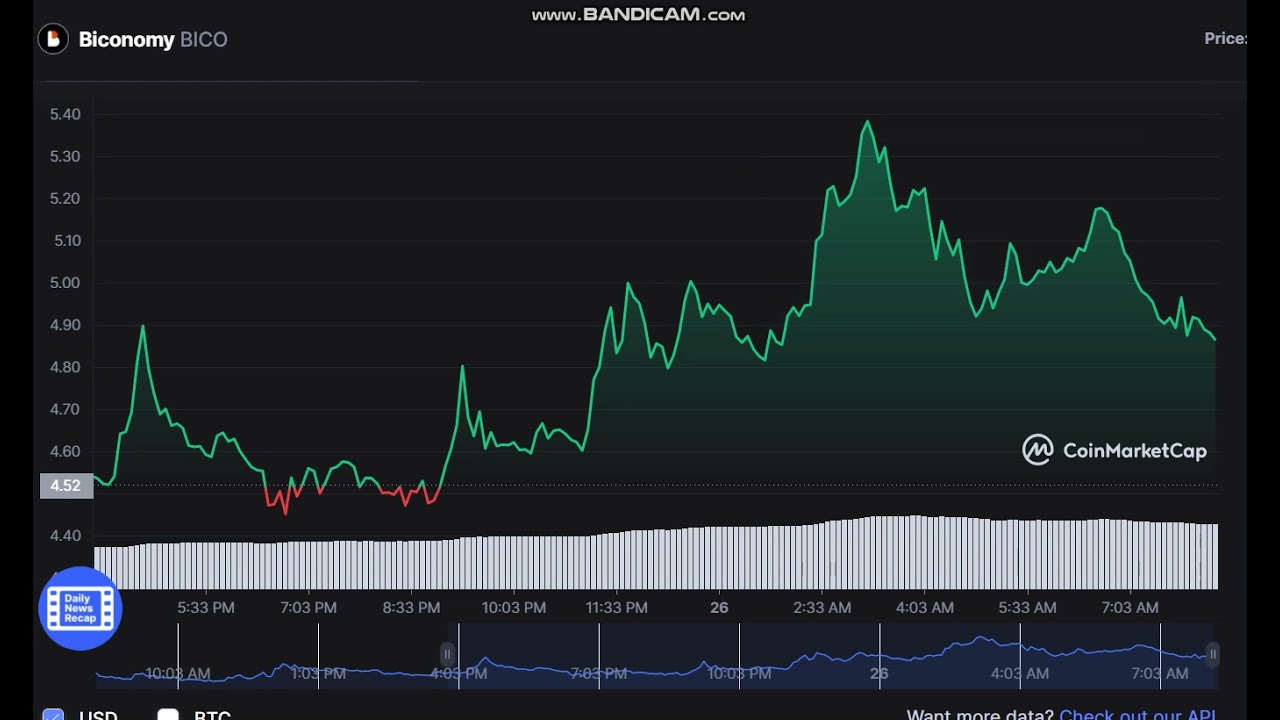
Task: Click the 7:03 PM x-axis label
Action: (308, 607)
